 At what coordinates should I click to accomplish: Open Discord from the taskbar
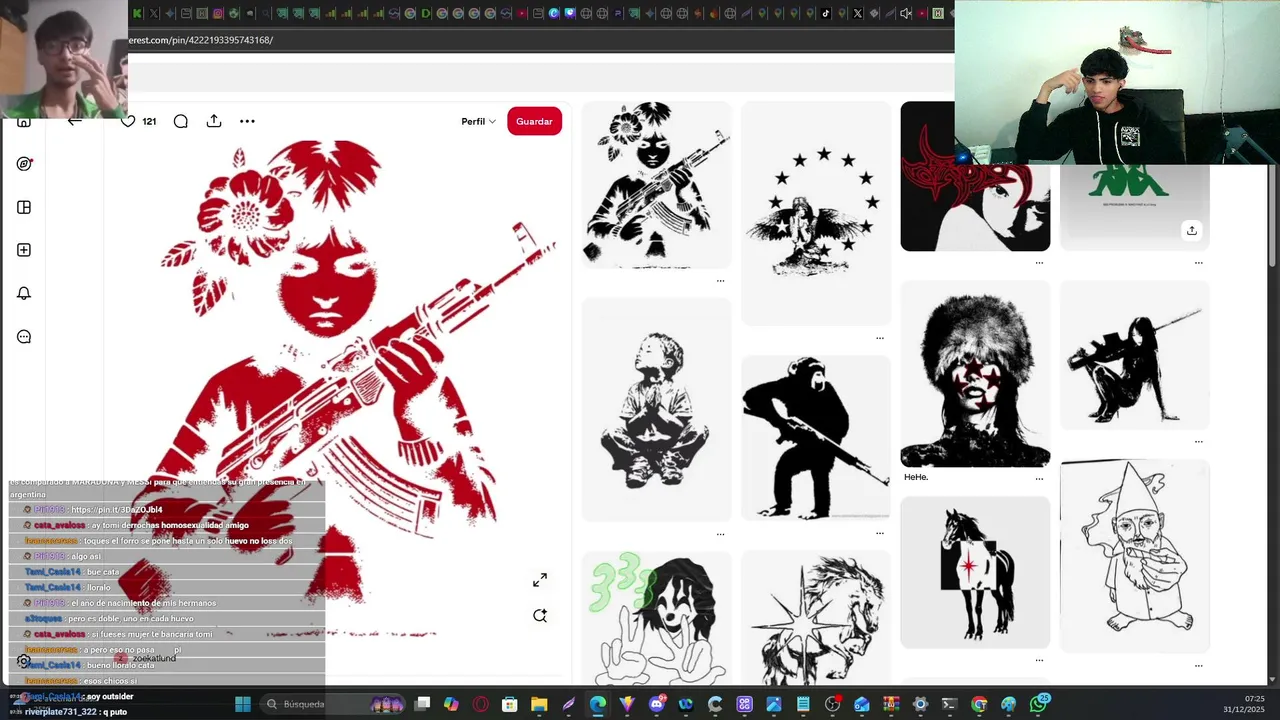point(657,704)
